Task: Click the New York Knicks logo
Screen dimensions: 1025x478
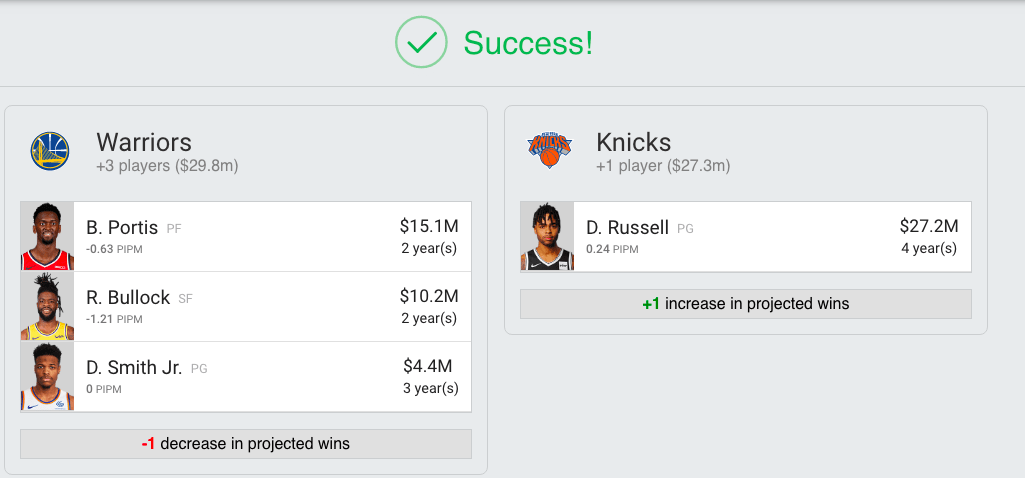Action: pyautogui.click(x=548, y=150)
